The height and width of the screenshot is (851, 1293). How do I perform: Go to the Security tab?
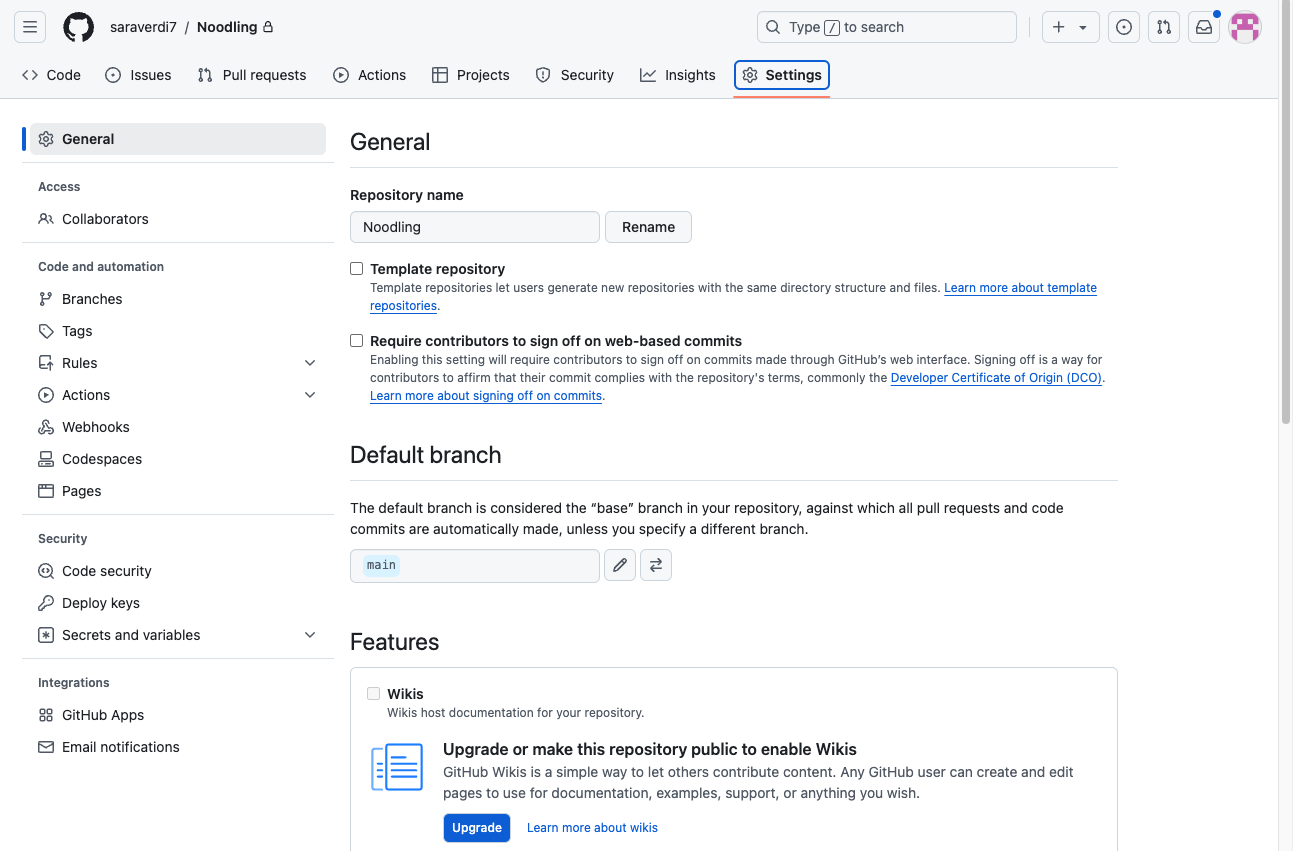[x=574, y=75]
